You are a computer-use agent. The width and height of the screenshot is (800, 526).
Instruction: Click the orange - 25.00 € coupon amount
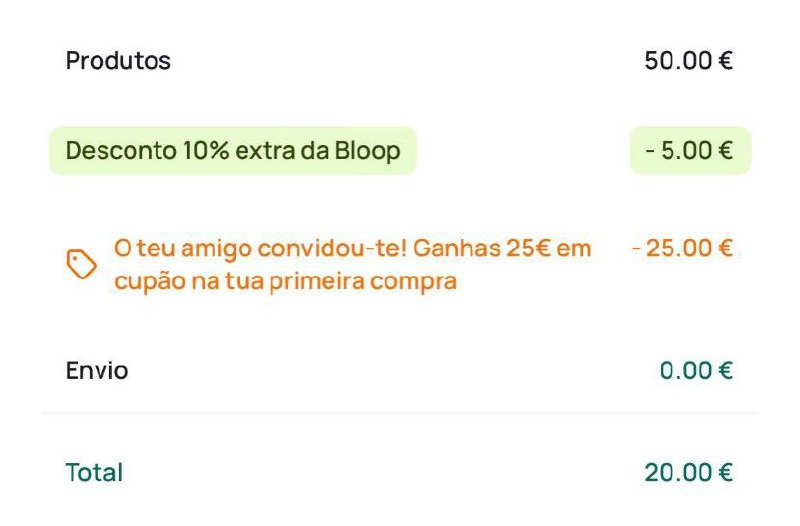[683, 248]
